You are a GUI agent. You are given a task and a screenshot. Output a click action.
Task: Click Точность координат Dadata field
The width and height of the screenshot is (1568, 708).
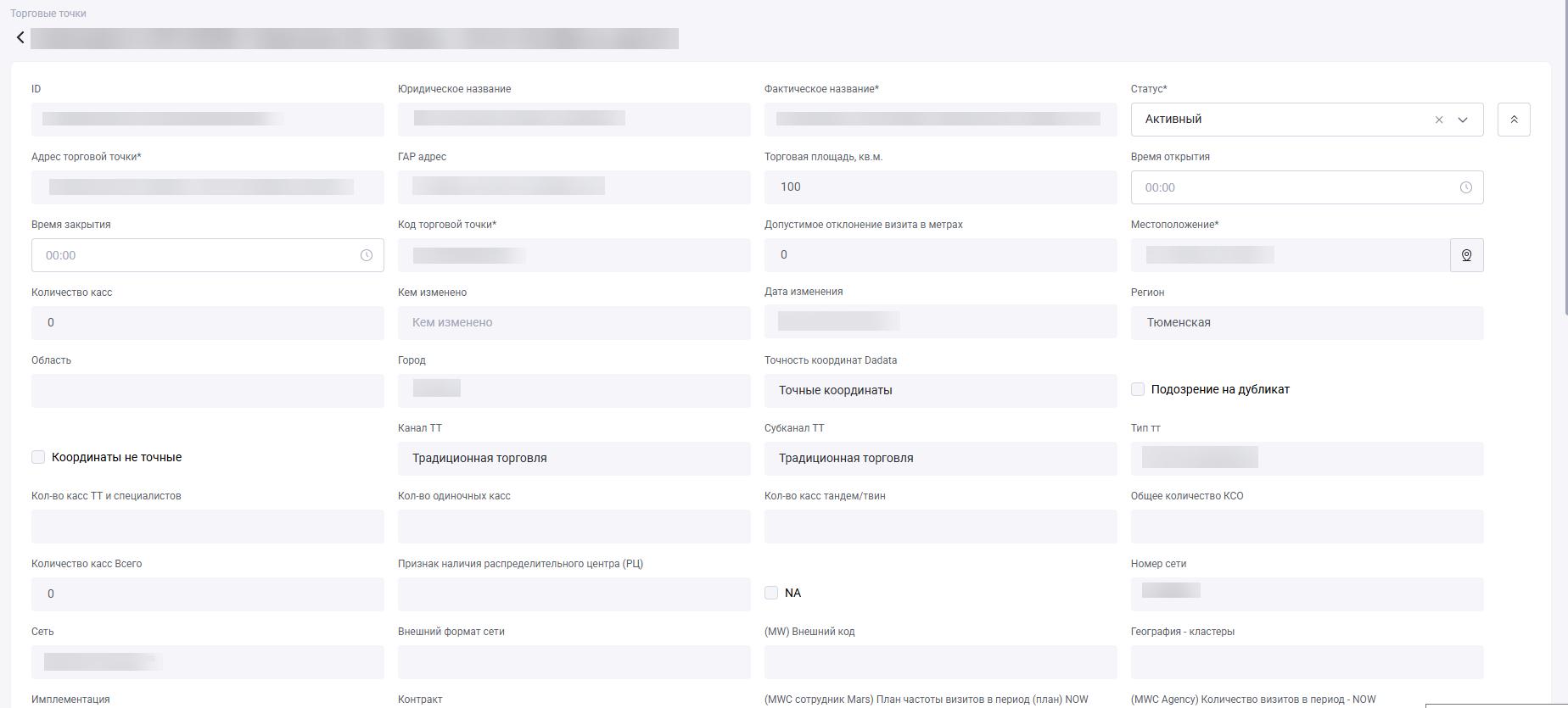(940, 391)
